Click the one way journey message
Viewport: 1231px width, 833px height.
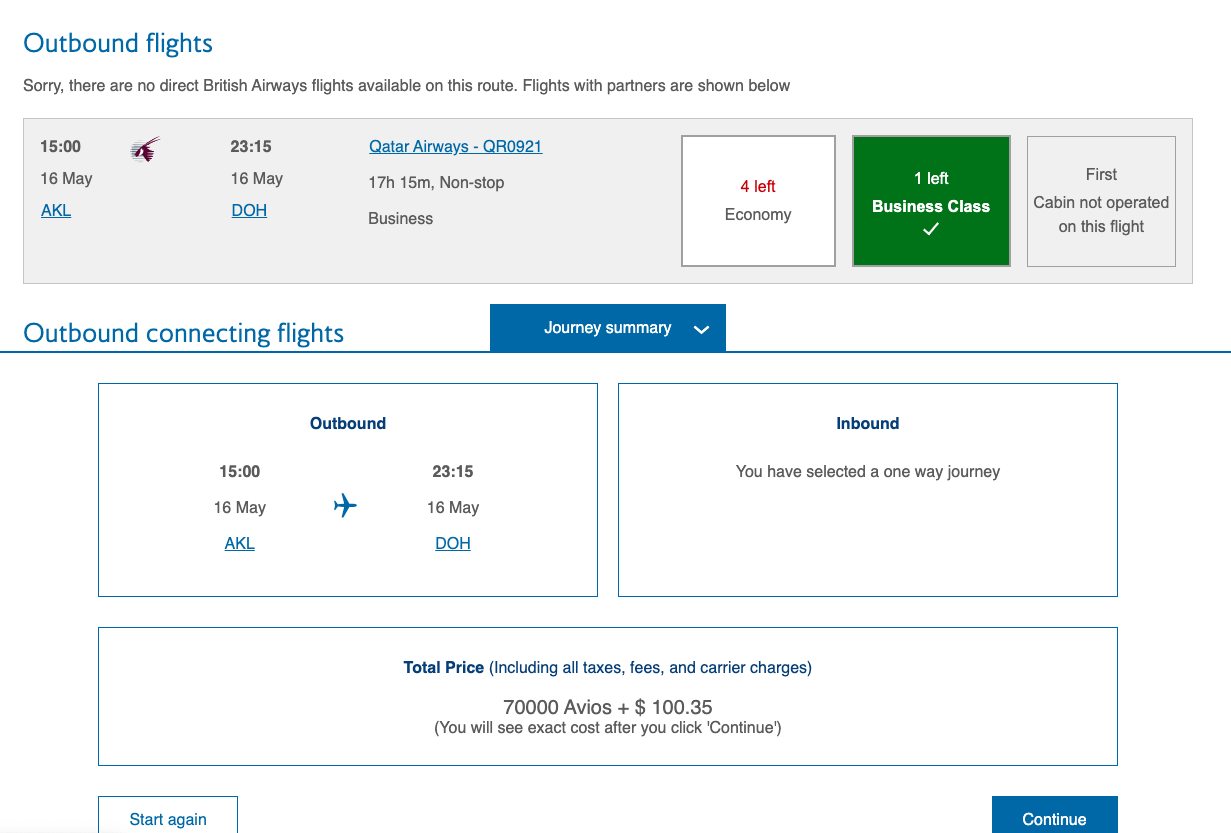pos(868,471)
